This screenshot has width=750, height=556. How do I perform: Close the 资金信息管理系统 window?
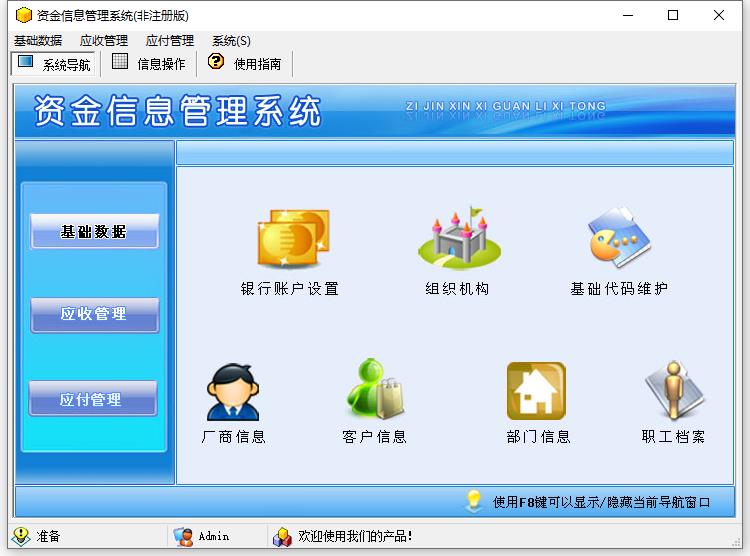[x=718, y=15]
